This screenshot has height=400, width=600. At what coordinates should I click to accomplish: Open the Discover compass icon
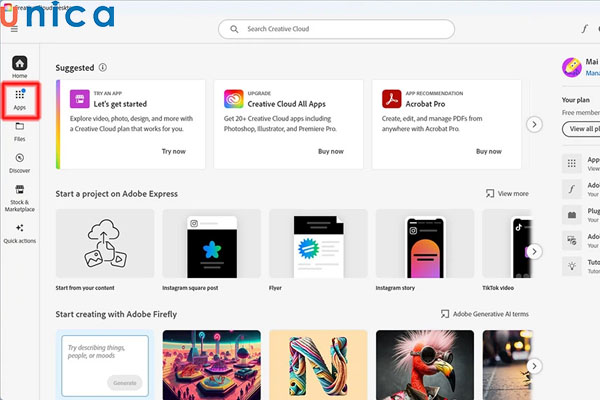[20, 162]
